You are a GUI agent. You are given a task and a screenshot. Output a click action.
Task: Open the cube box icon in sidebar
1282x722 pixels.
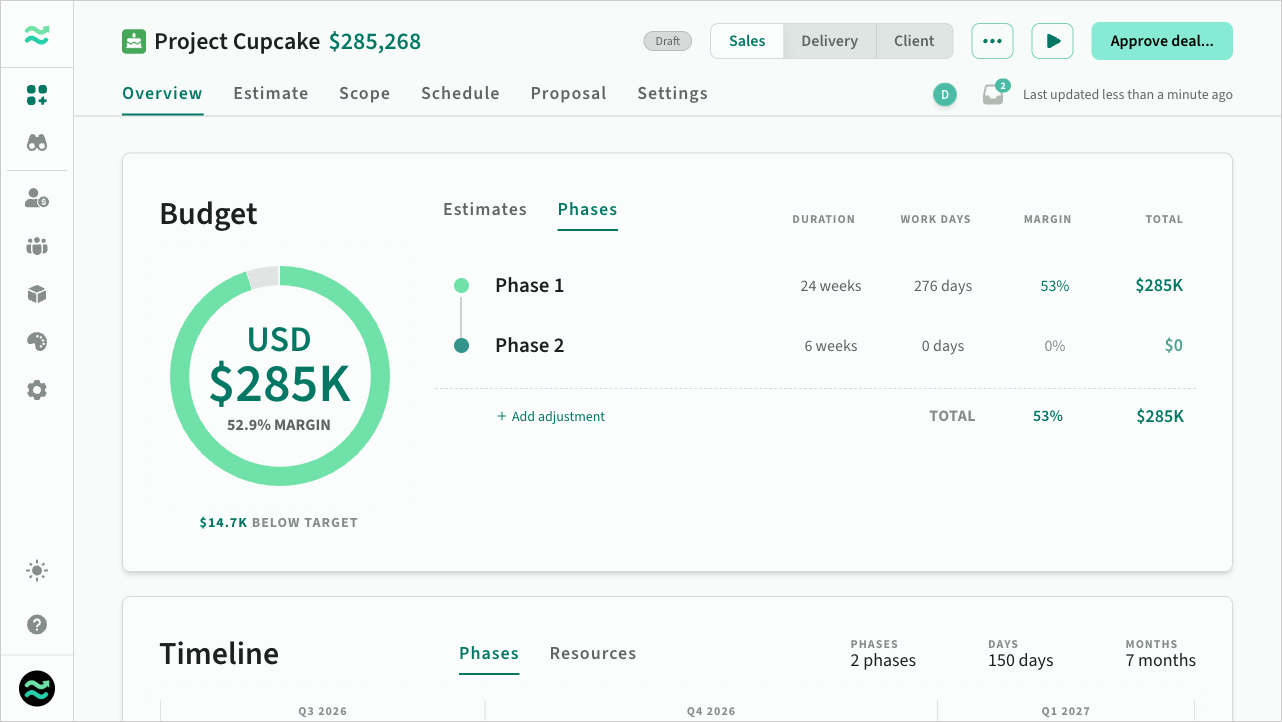coord(37,294)
